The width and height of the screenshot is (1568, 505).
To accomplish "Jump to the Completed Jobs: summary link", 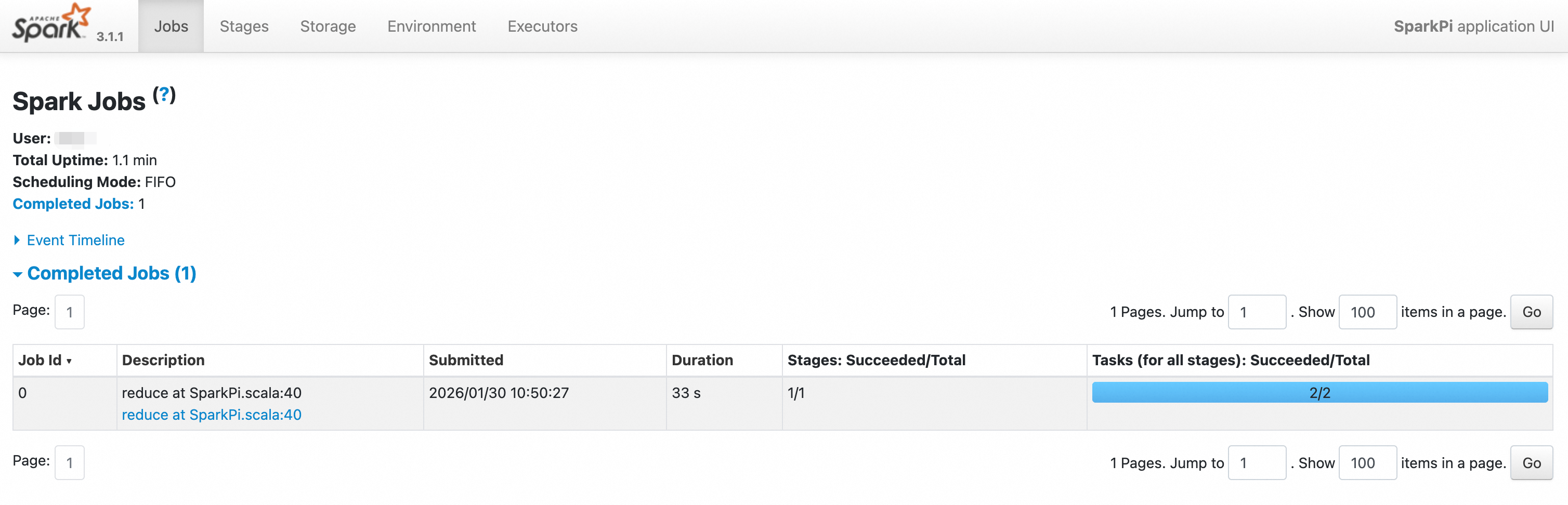I will click(x=73, y=204).
